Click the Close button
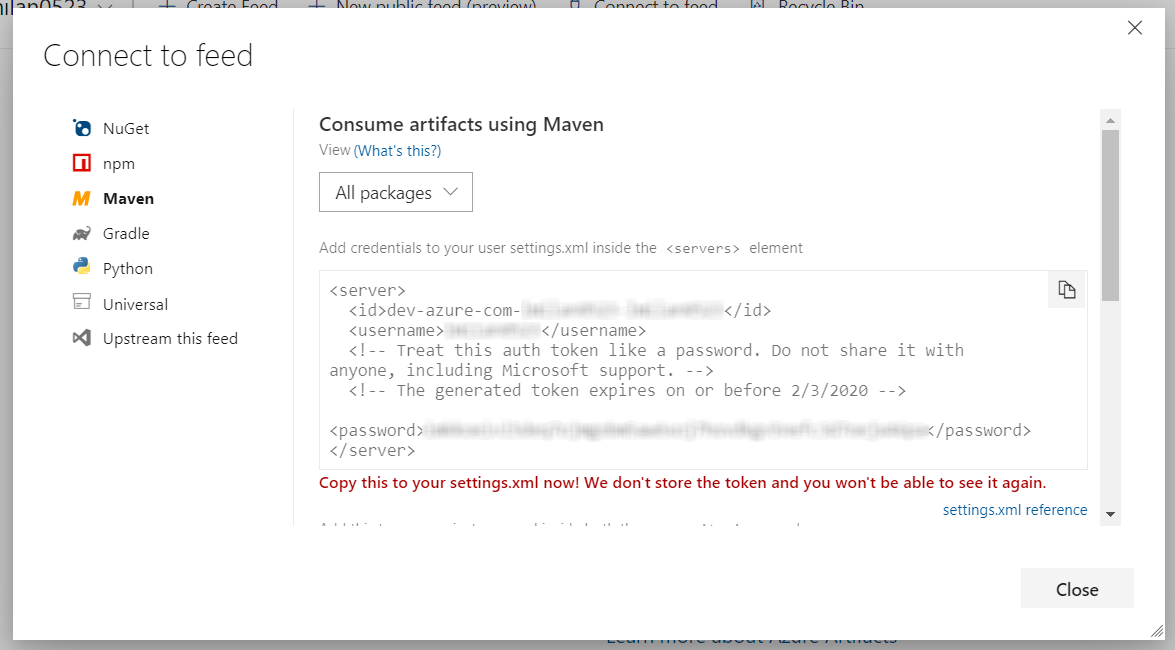1175x650 pixels. tap(1077, 589)
